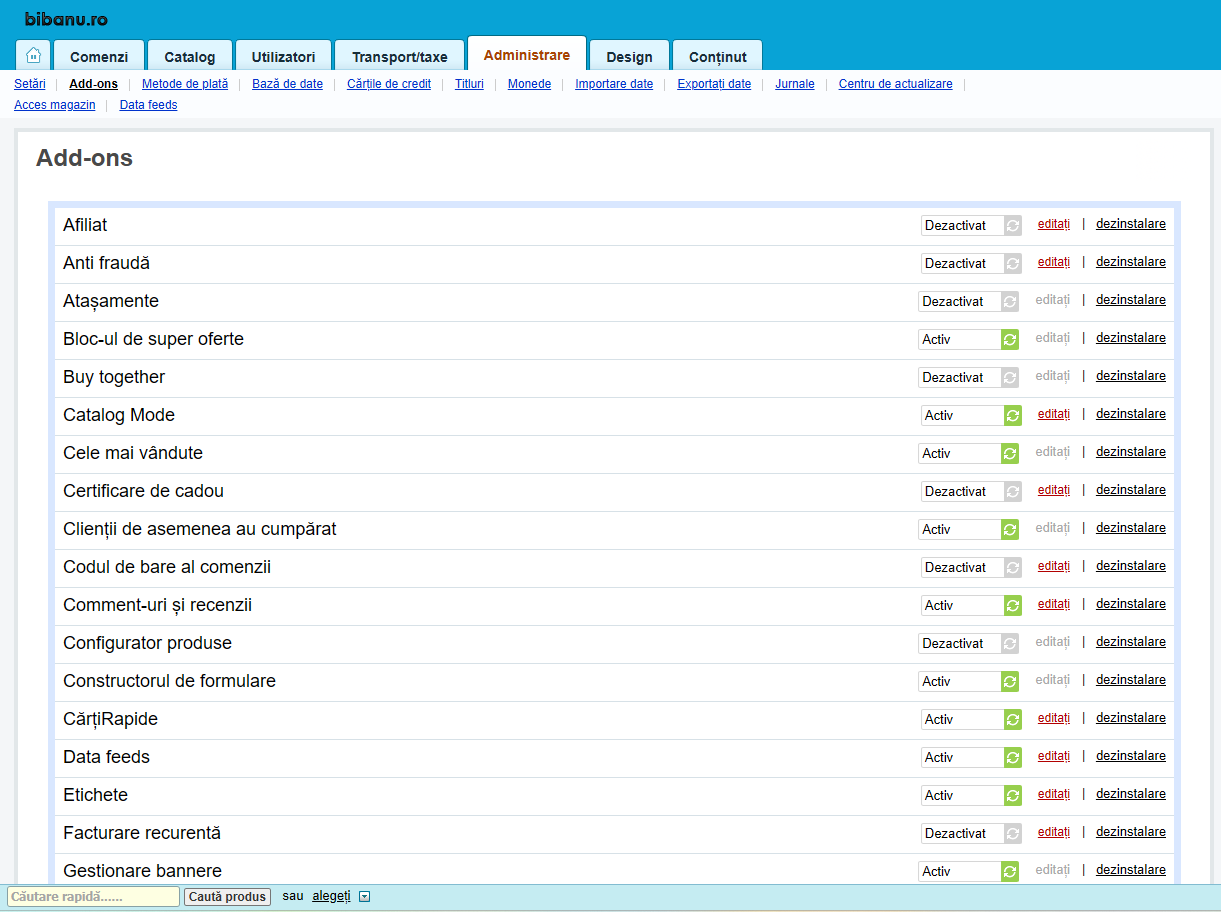Image resolution: width=1221 pixels, height=912 pixels.
Task: Switch to the Design tab
Action: 629,56
